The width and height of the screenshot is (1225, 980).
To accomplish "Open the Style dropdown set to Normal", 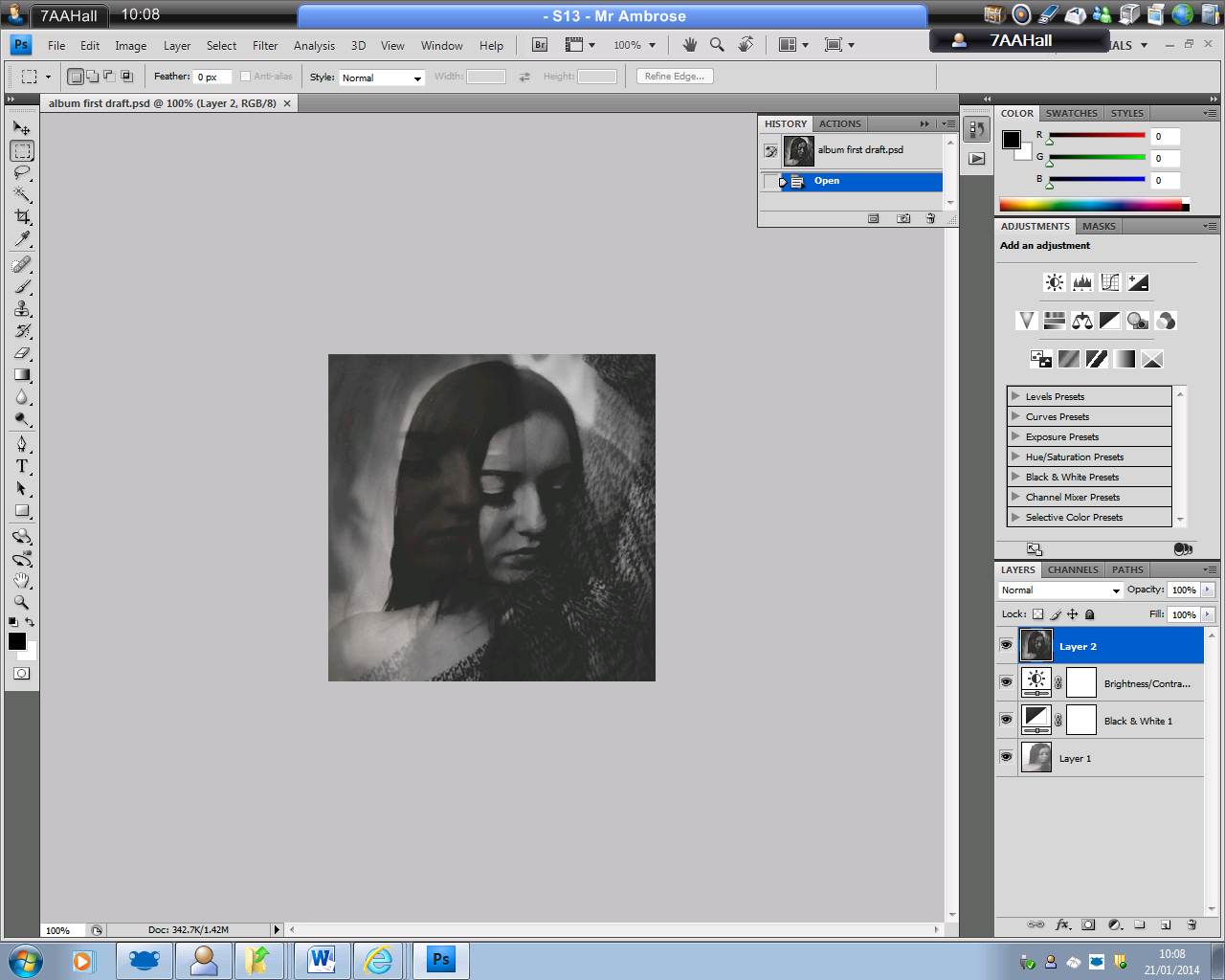I will pos(382,78).
